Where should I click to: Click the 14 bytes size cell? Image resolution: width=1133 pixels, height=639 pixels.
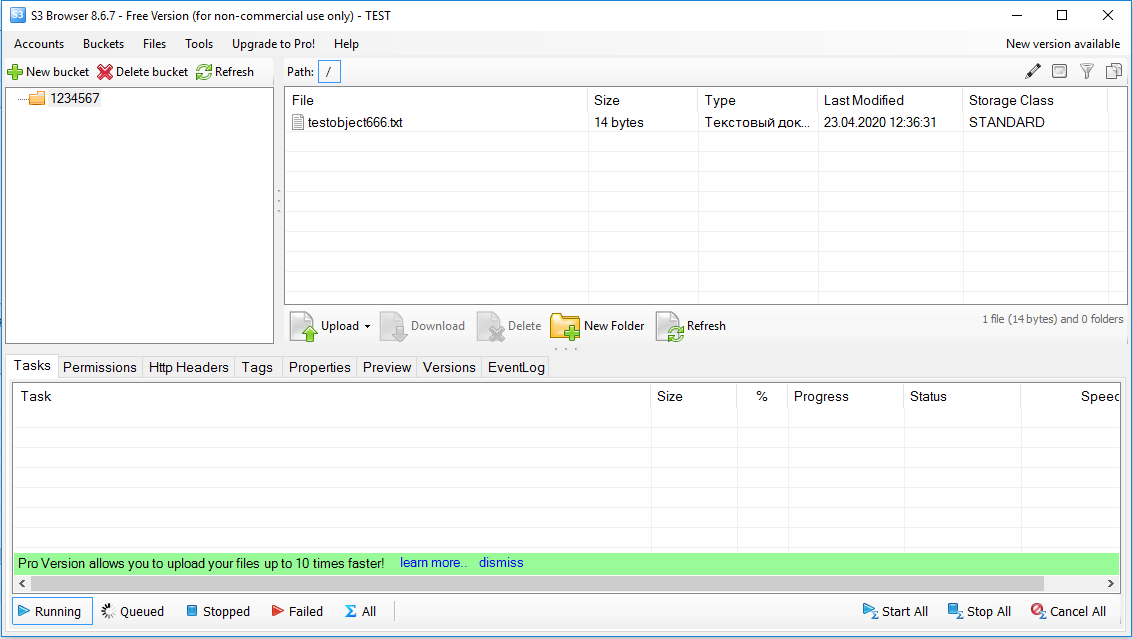619,122
